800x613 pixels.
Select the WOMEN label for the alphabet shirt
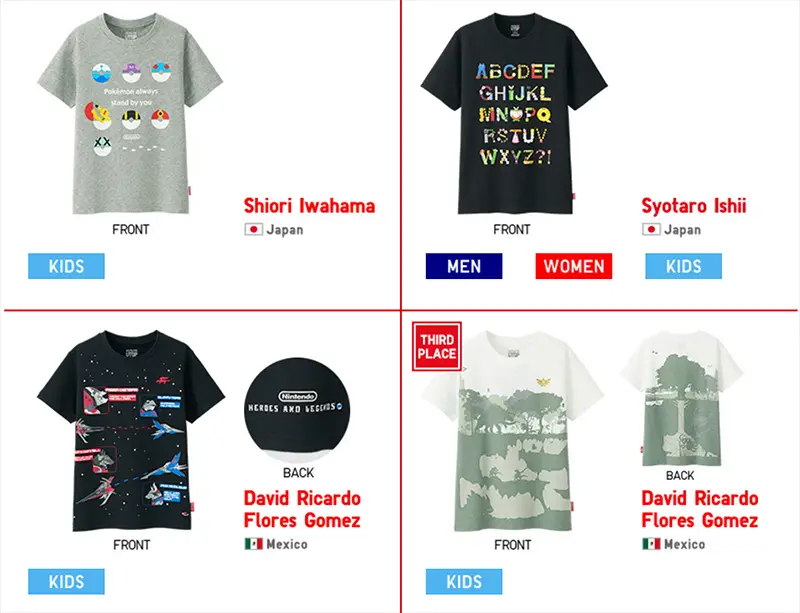pos(573,266)
